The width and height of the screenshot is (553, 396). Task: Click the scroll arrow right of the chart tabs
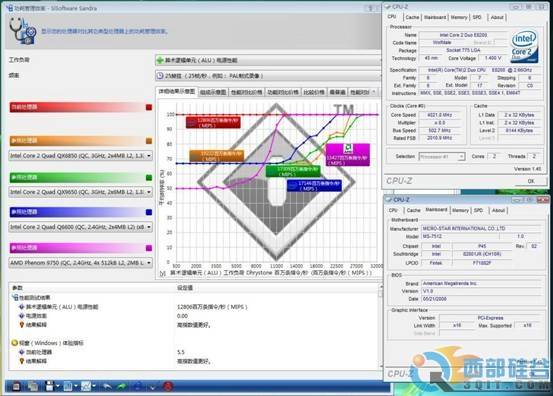374,92
